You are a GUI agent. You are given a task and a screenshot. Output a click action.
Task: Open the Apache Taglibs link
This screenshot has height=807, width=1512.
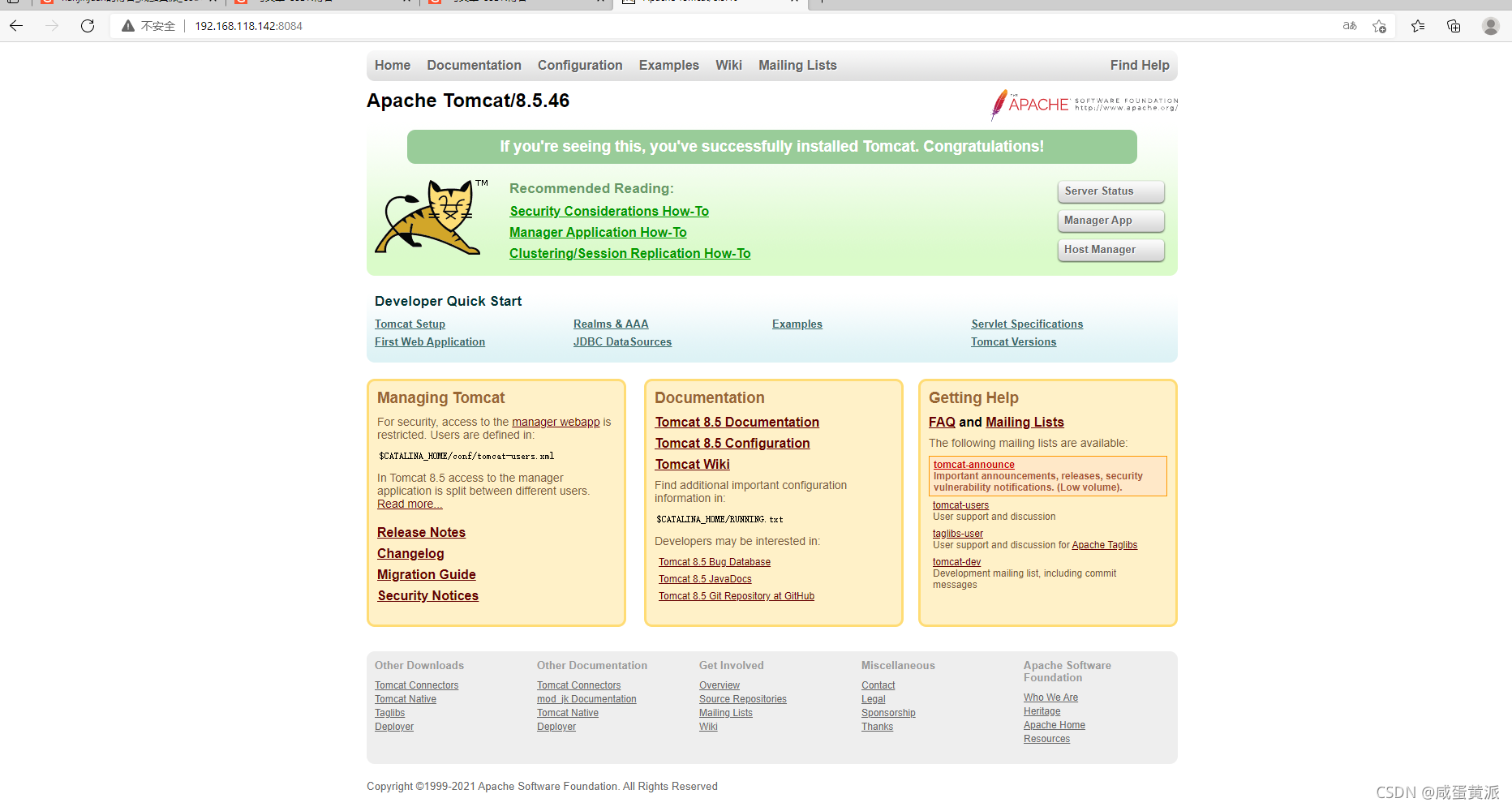(1105, 545)
